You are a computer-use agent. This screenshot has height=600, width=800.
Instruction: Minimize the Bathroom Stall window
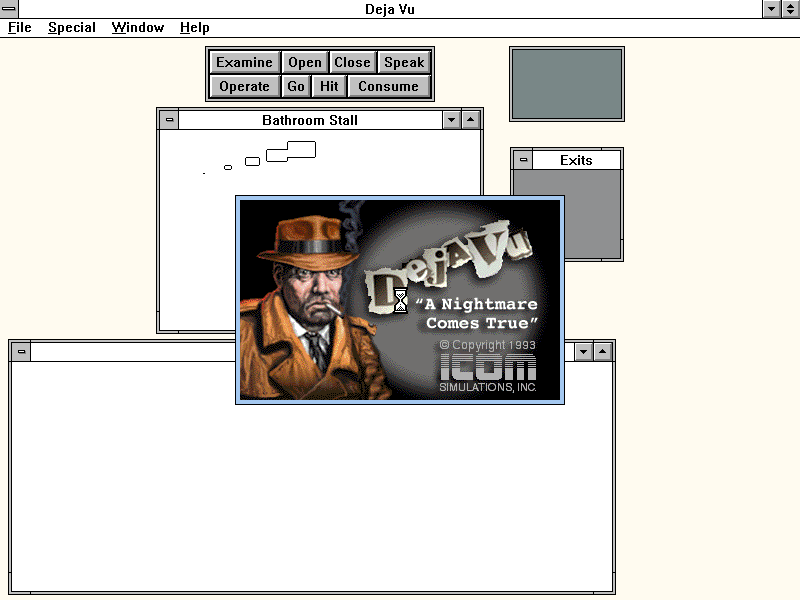pos(451,120)
